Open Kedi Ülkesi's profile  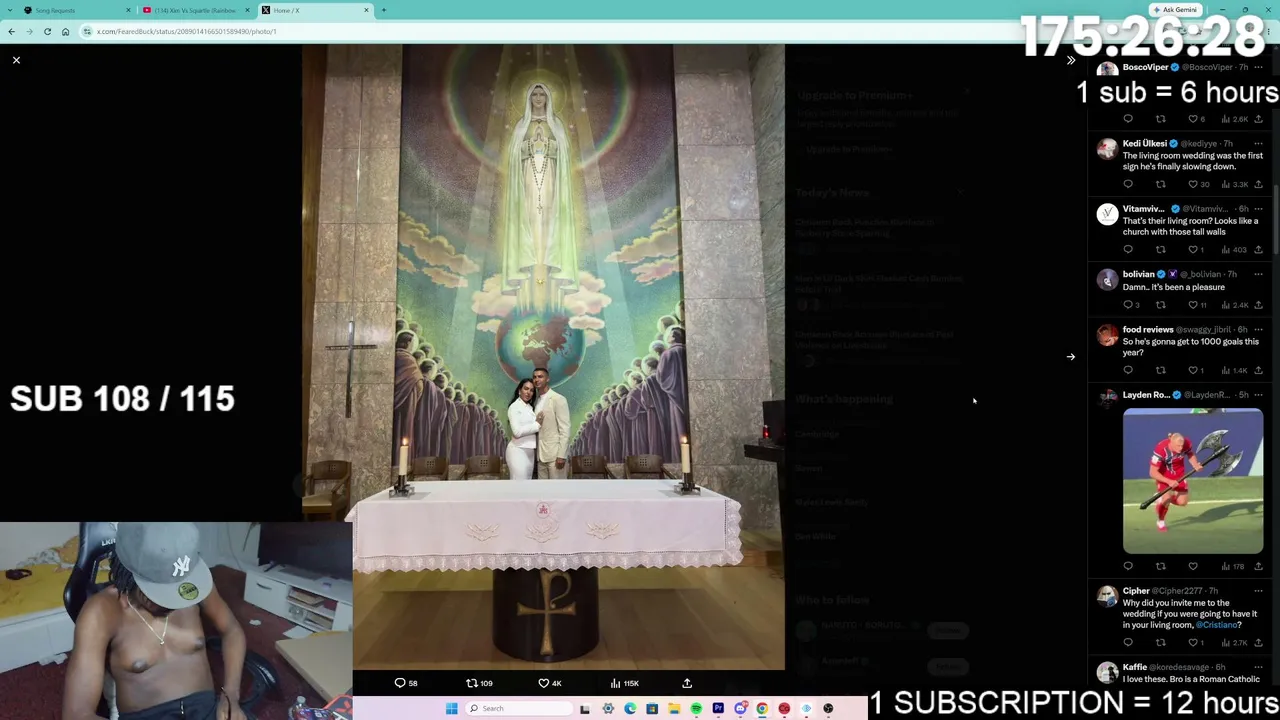pos(1145,143)
